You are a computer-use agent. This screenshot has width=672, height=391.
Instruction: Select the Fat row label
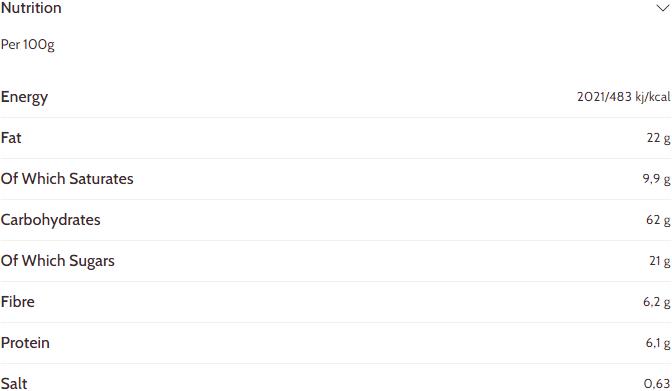point(11,138)
